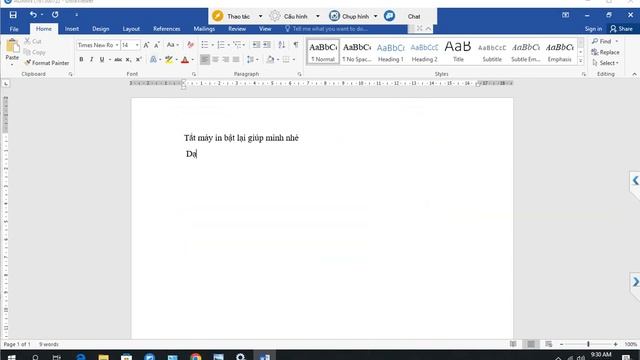Click Sign in link
640x360 pixels.
[x=593, y=29]
